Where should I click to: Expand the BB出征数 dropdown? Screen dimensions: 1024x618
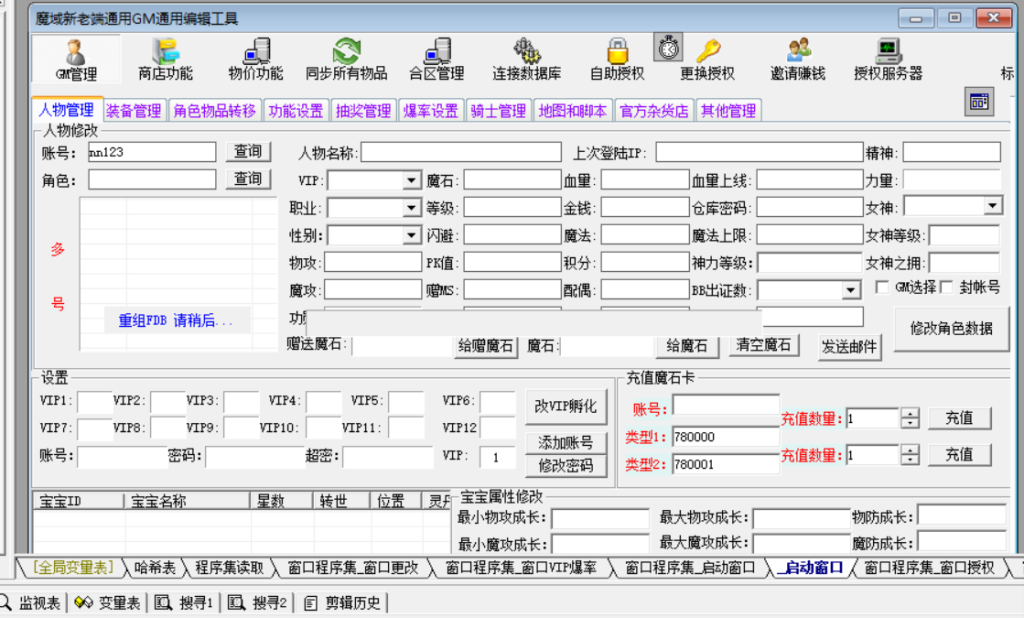tap(850, 289)
